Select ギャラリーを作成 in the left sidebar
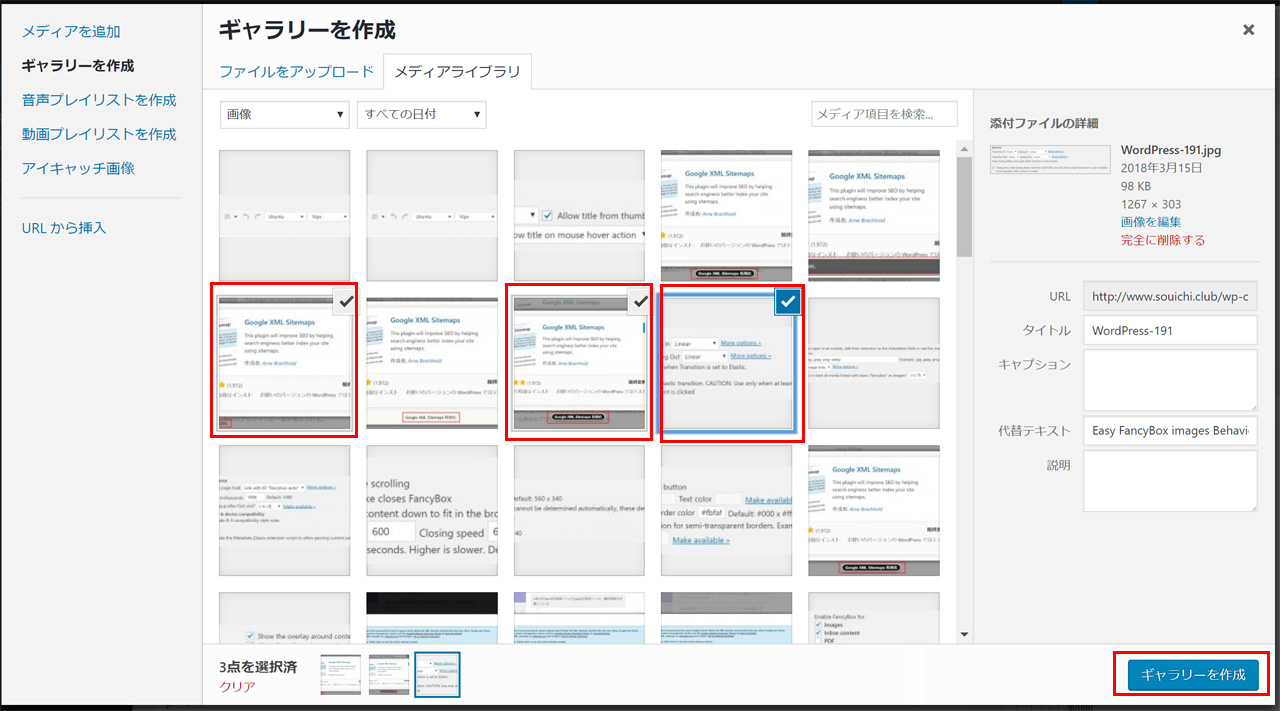Screen dimensions: 1280x711 pyautogui.click(x=78, y=65)
